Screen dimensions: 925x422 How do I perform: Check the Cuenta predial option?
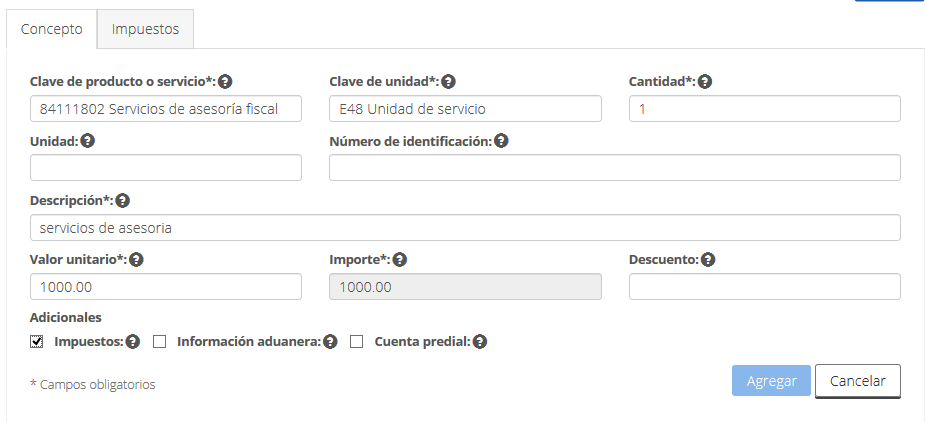point(356,342)
